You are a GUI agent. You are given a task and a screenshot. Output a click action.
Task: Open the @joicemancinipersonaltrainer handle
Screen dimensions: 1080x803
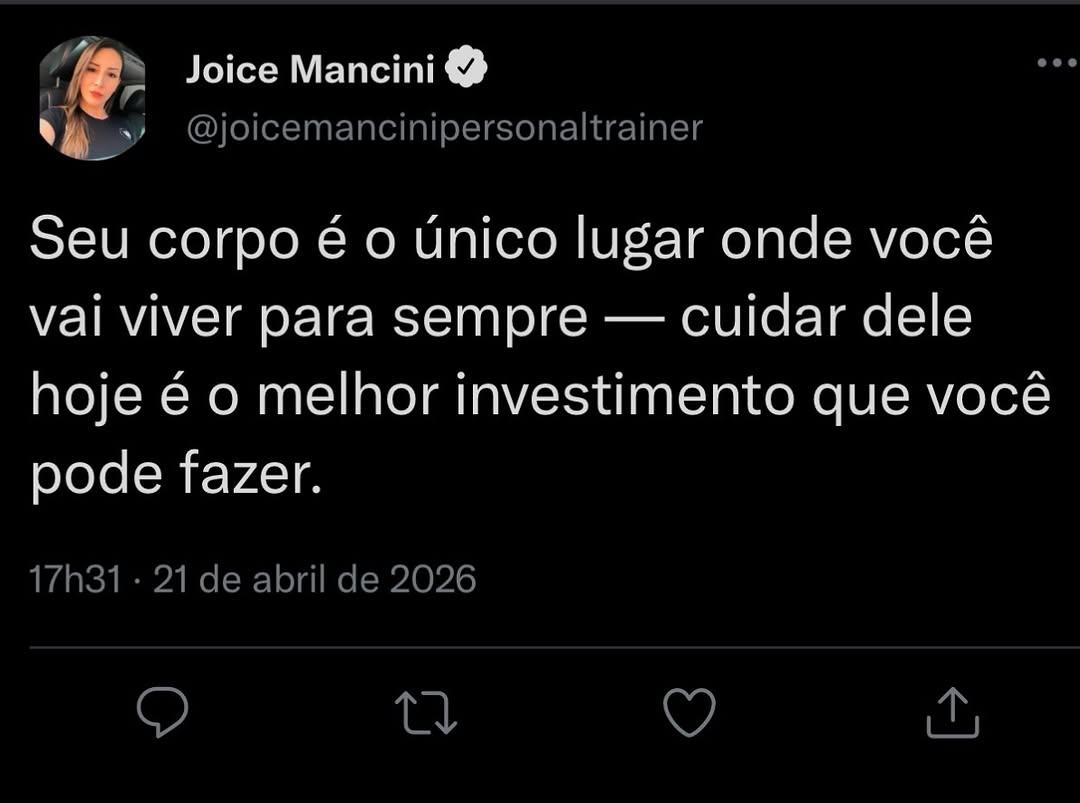click(444, 128)
